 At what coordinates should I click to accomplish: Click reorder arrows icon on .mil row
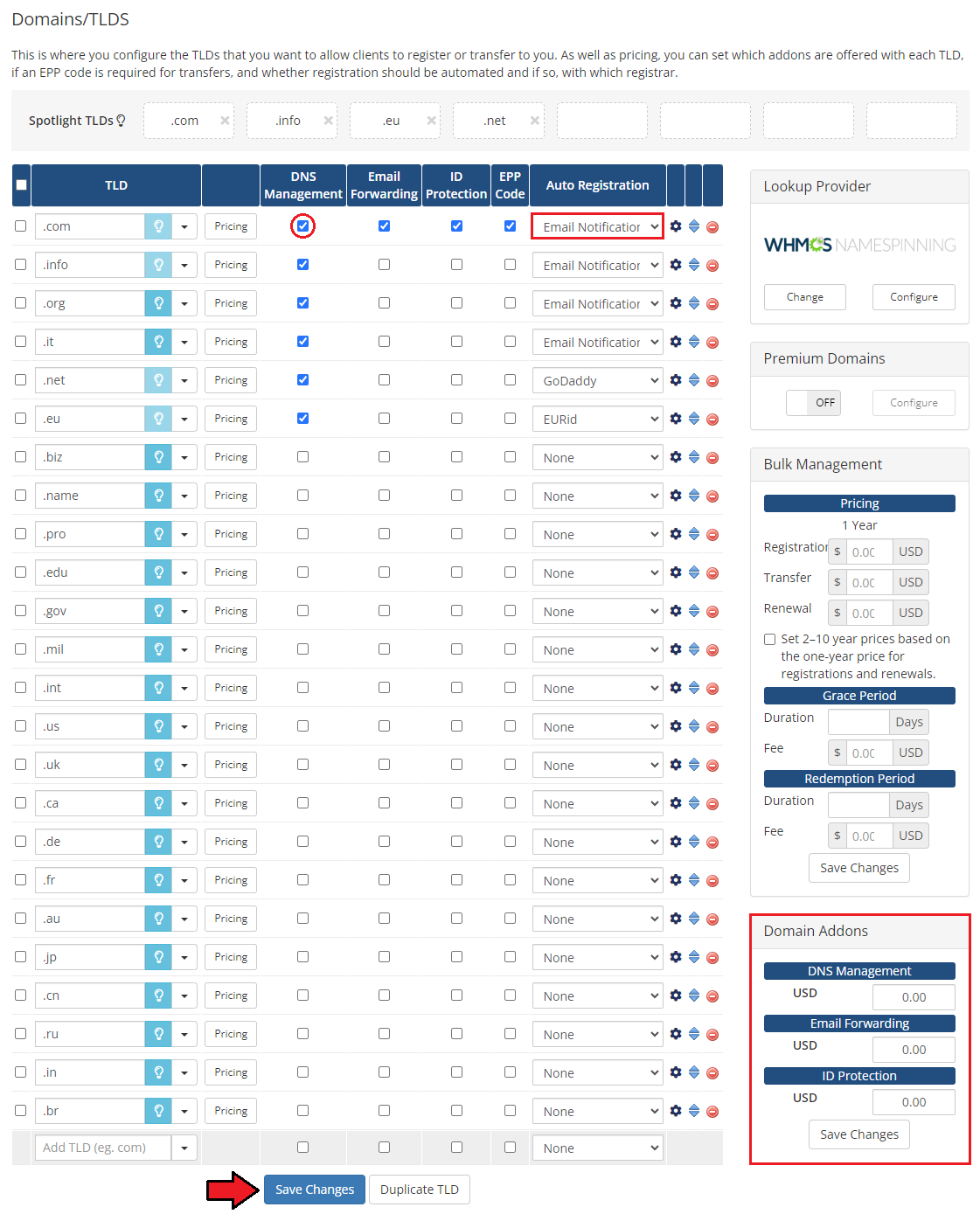point(694,649)
